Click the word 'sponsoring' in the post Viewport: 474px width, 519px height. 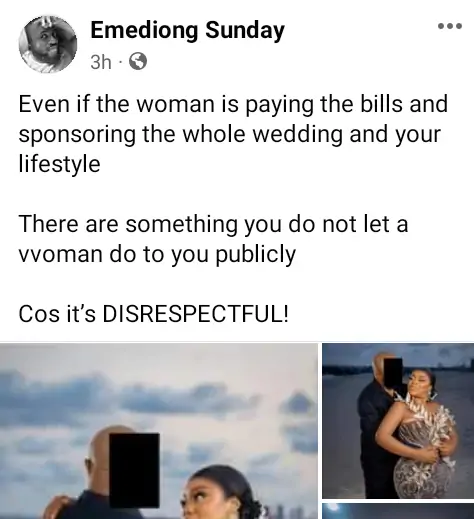point(77,135)
